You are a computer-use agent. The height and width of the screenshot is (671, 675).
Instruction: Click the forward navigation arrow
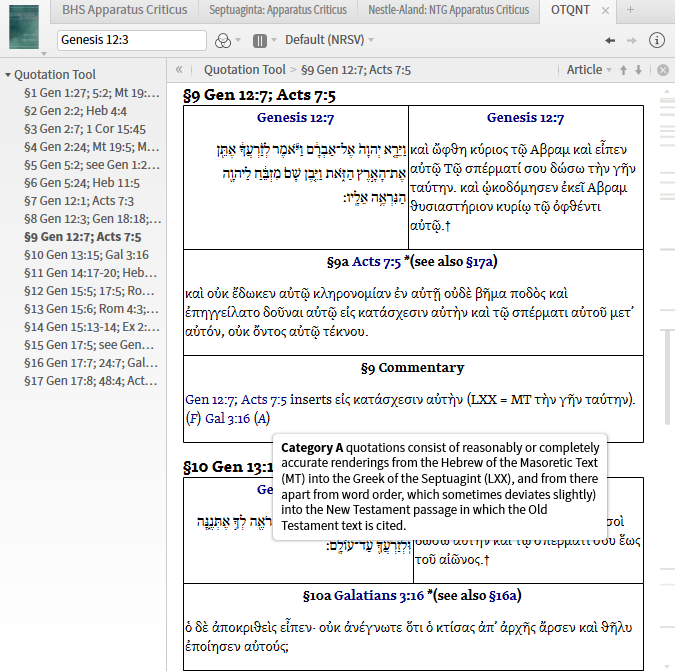[632, 40]
